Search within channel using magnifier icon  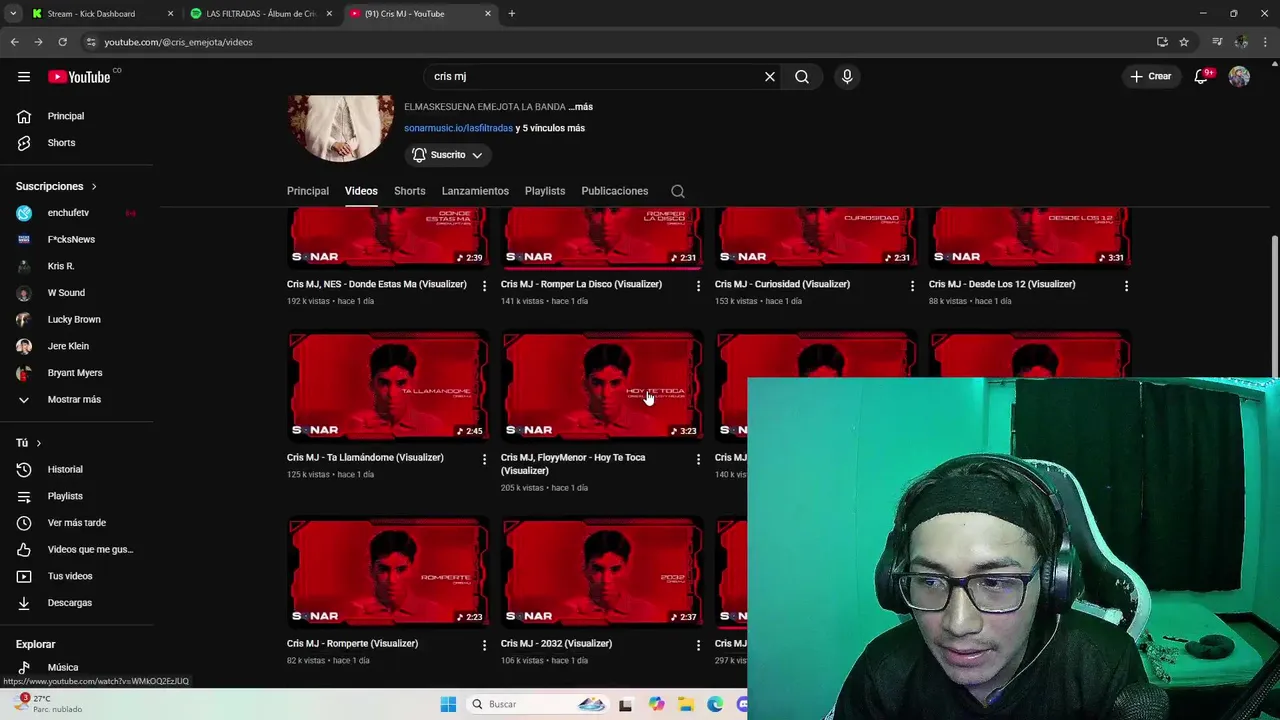678,191
